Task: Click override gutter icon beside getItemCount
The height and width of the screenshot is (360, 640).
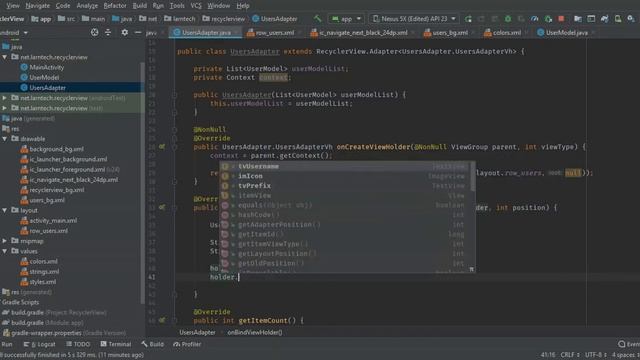Action: tap(162, 320)
